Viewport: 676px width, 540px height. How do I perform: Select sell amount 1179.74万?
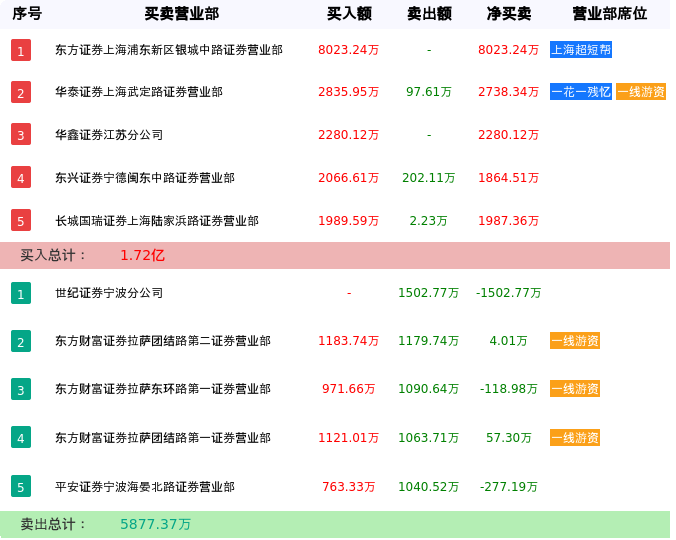(x=429, y=341)
